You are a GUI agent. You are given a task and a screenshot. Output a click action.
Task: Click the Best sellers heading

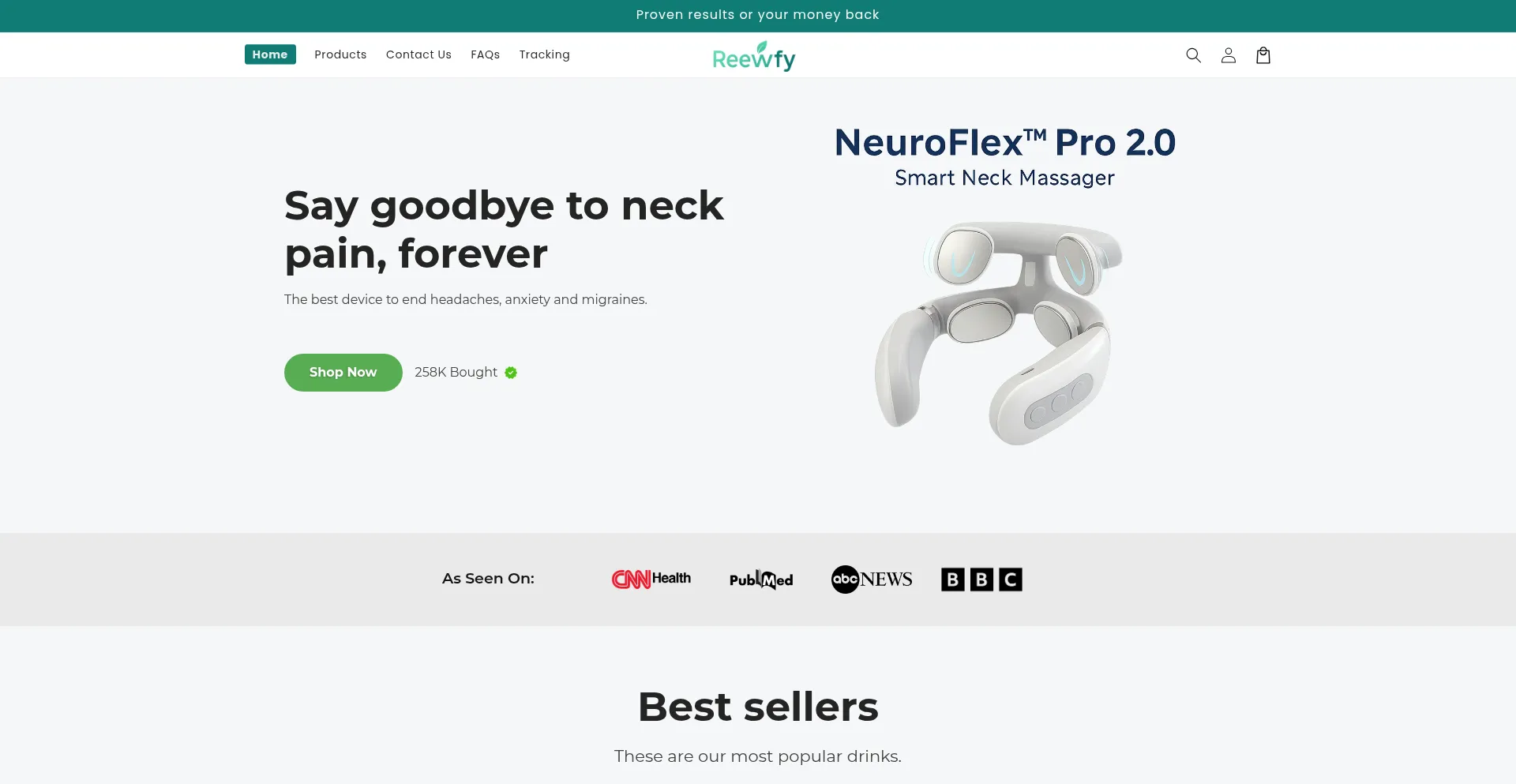(758, 707)
